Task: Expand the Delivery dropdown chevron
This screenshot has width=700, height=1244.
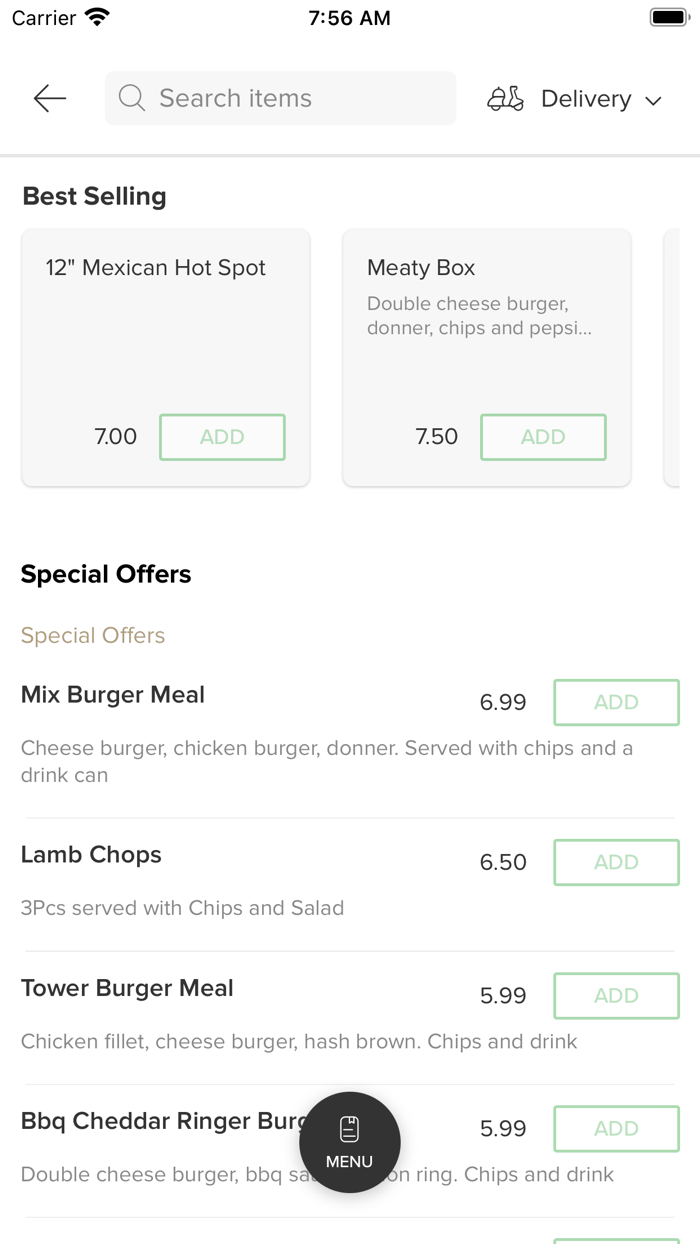Action: (x=654, y=100)
